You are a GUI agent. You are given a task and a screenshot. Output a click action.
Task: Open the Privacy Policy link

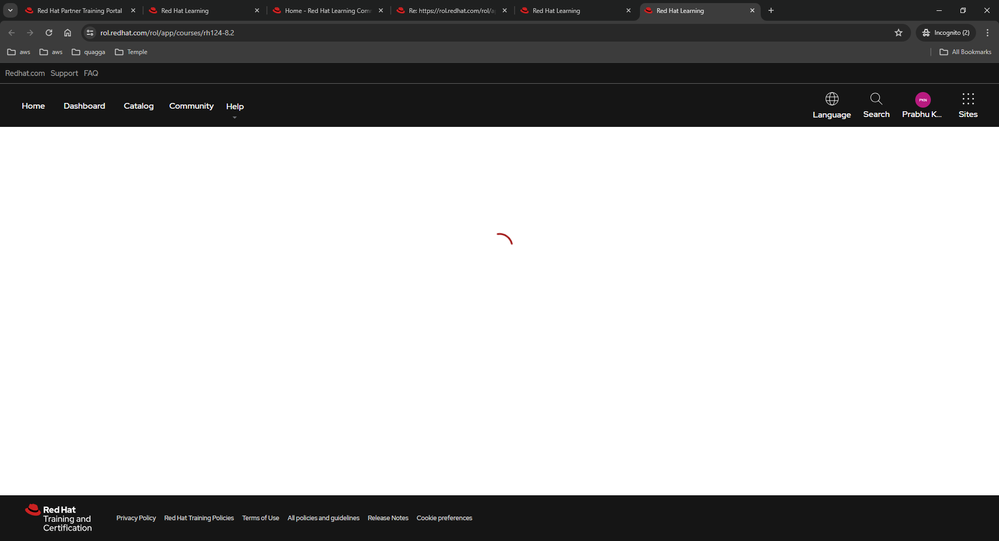click(136, 518)
